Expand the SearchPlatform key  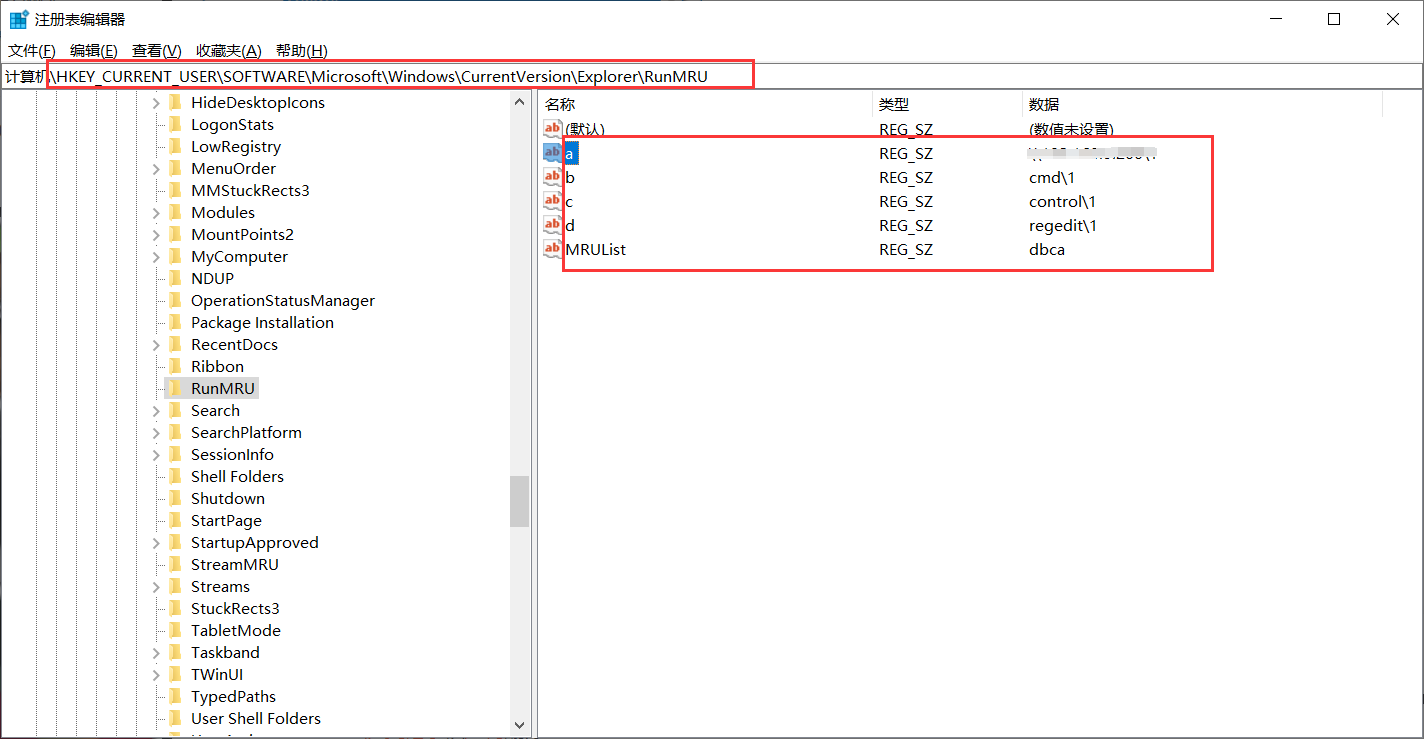(156, 433)
